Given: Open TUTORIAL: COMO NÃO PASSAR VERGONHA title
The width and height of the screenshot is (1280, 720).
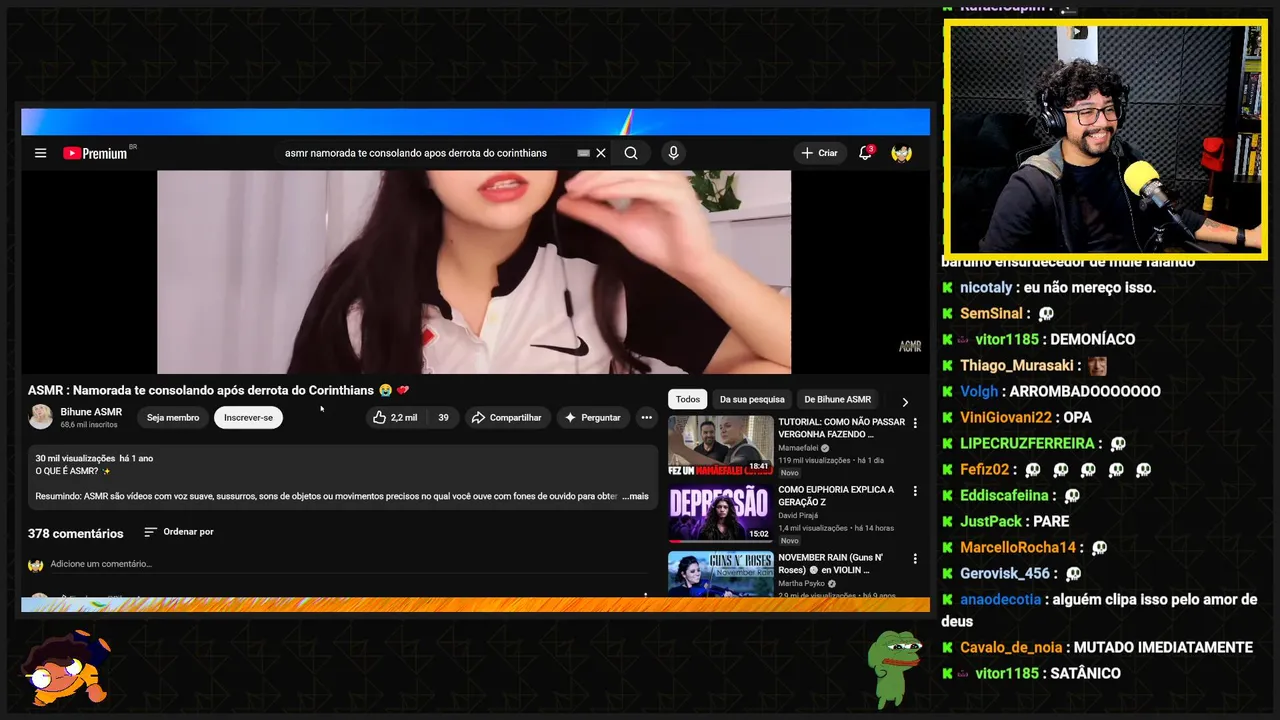Looking at the screenshot, I should tap(841, 428).
